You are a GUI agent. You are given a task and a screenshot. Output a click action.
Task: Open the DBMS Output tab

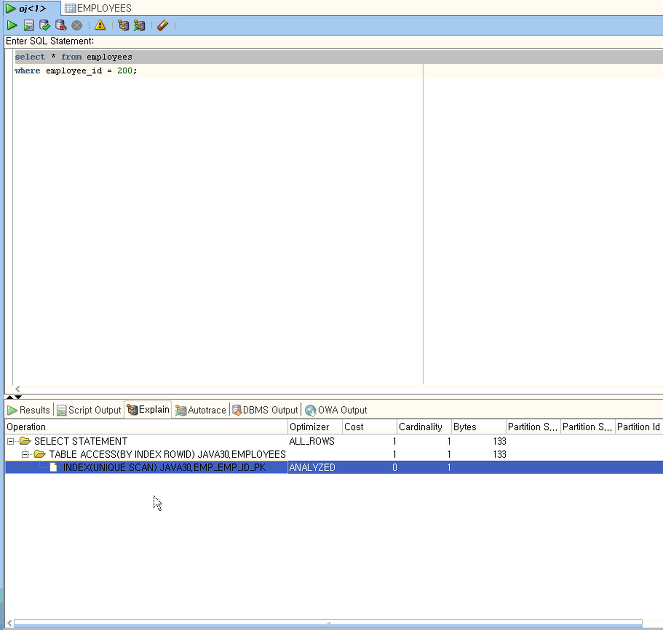(265, 410)
